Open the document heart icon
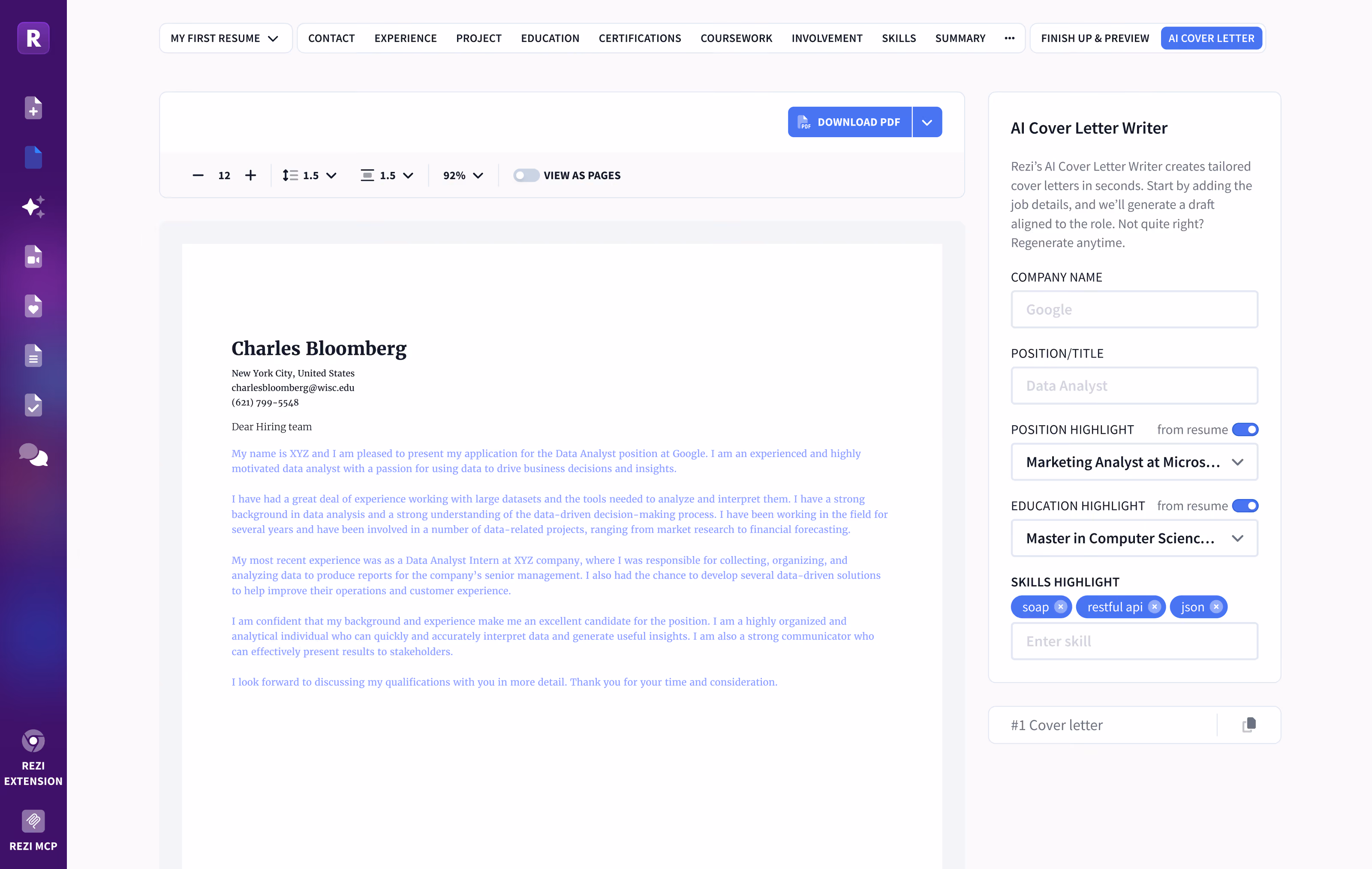Viewport: 1372px width, 869px height. tap(33, 306)
